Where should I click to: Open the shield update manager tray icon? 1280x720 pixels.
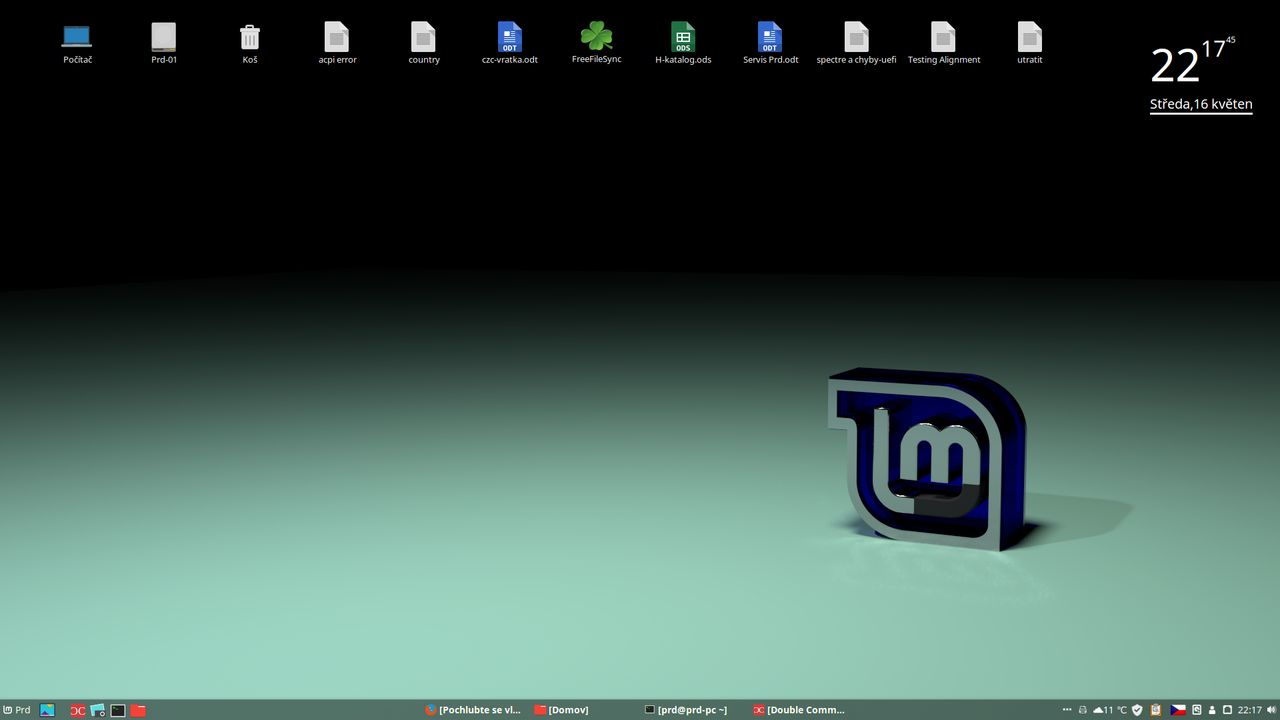[x=1137, y=710]
